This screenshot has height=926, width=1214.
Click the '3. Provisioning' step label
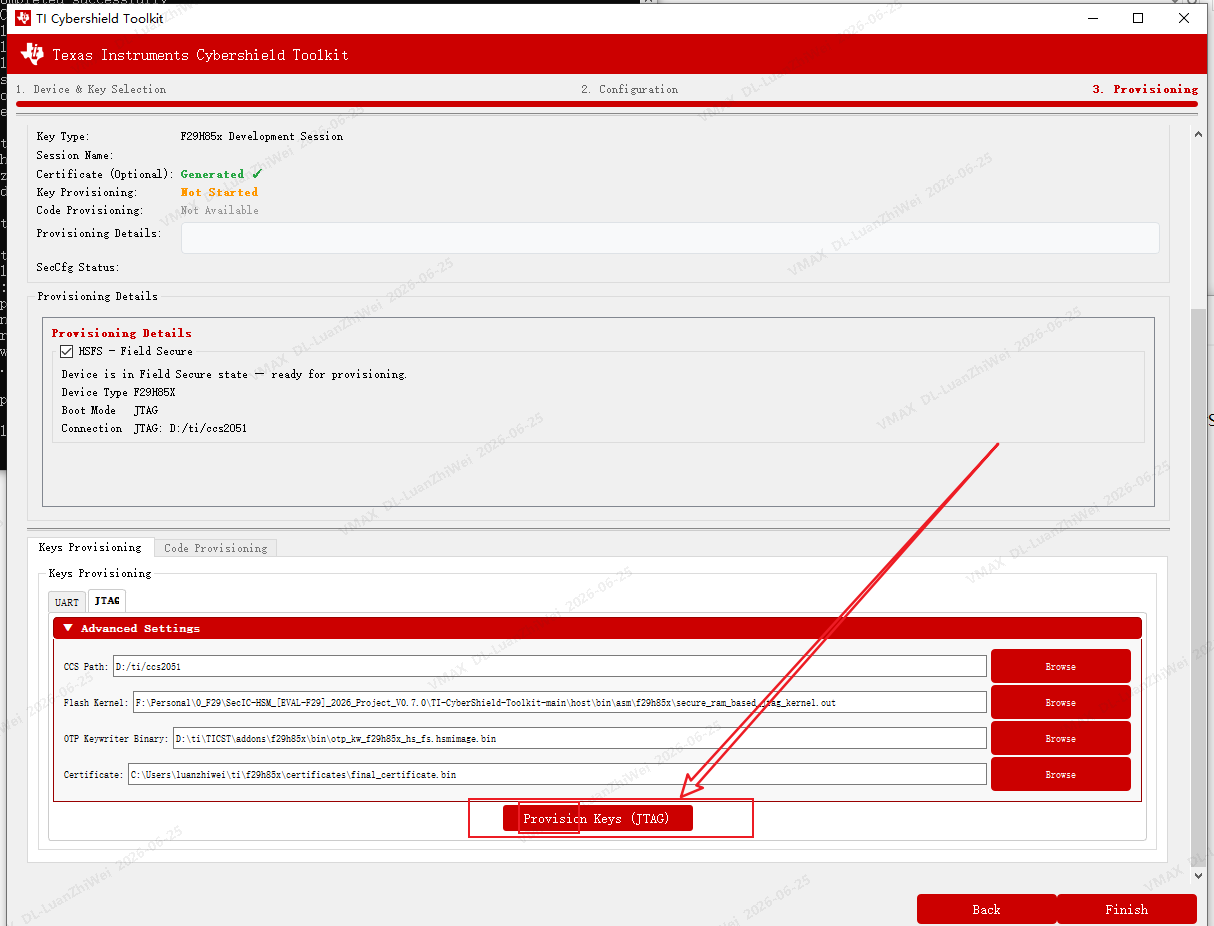[1145, 89]
